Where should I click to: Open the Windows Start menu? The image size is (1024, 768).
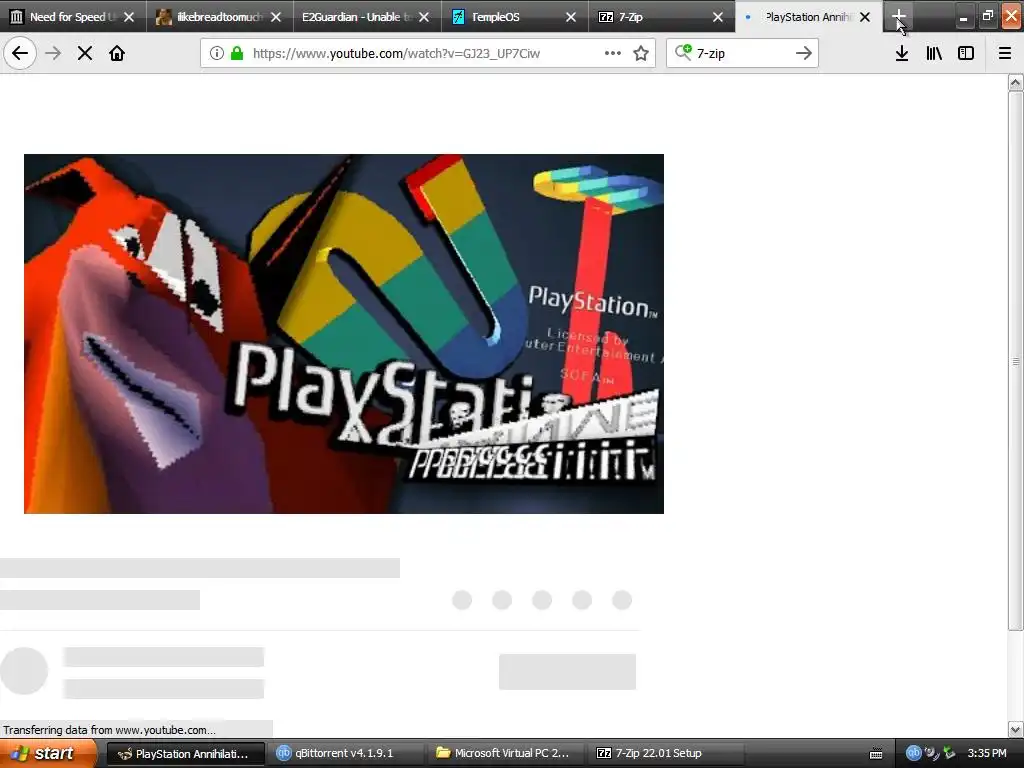coord(47,753)
